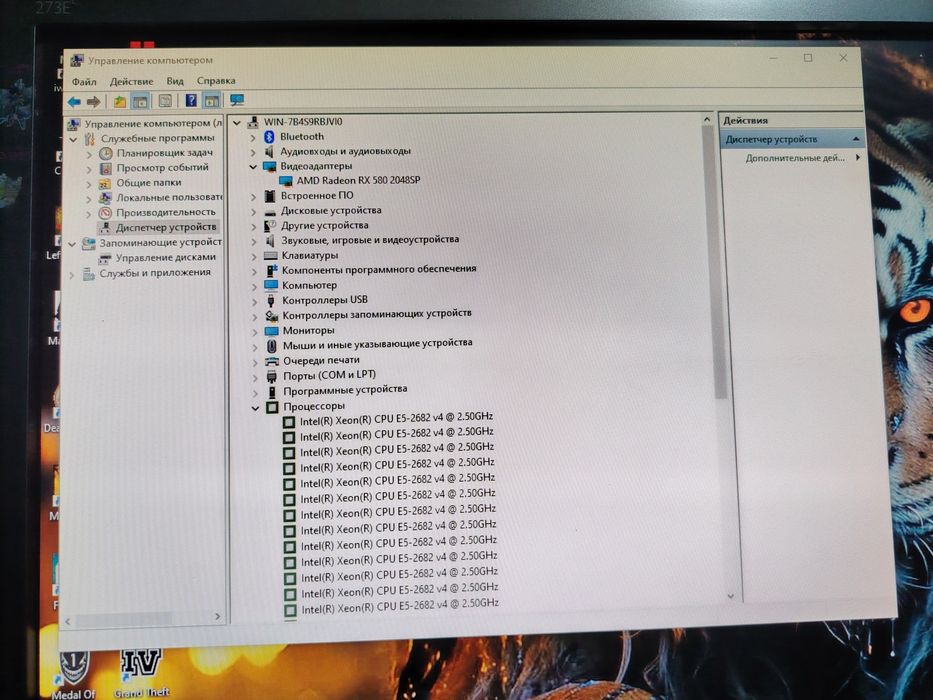Click the Up one level folder icon

point(120,102)
